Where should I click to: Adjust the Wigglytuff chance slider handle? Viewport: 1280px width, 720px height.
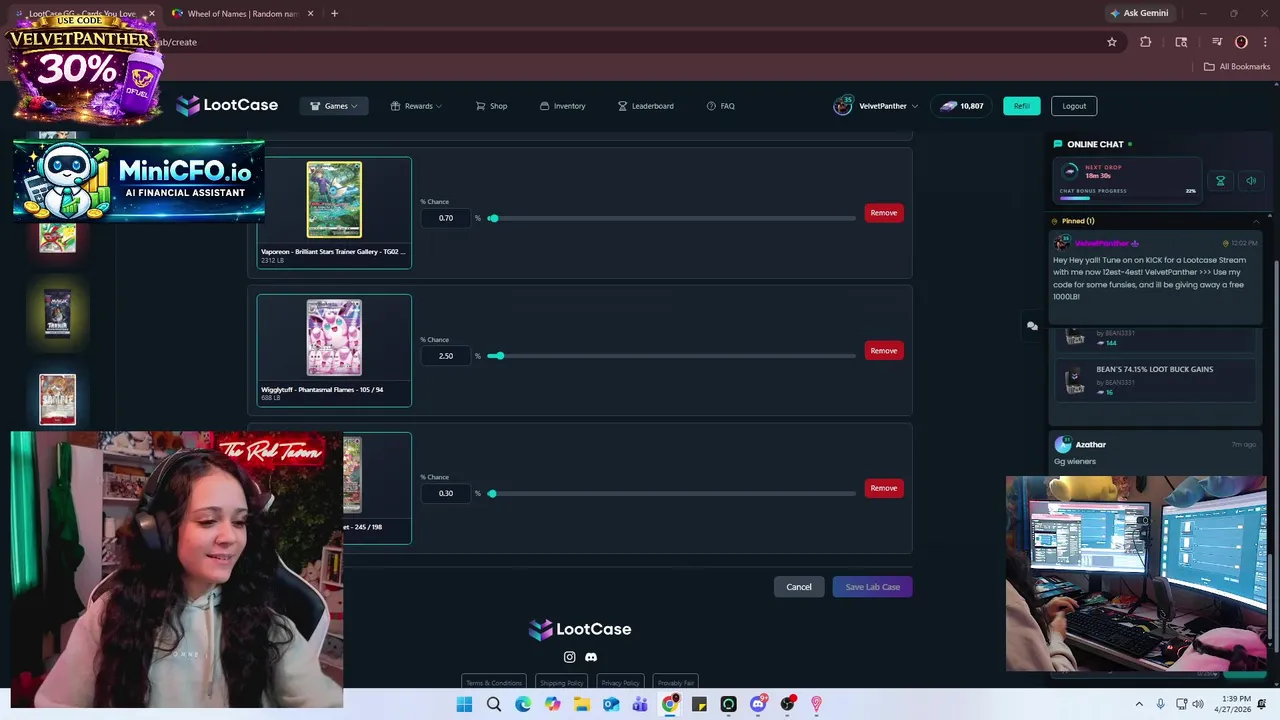click(x=499, y=356)
